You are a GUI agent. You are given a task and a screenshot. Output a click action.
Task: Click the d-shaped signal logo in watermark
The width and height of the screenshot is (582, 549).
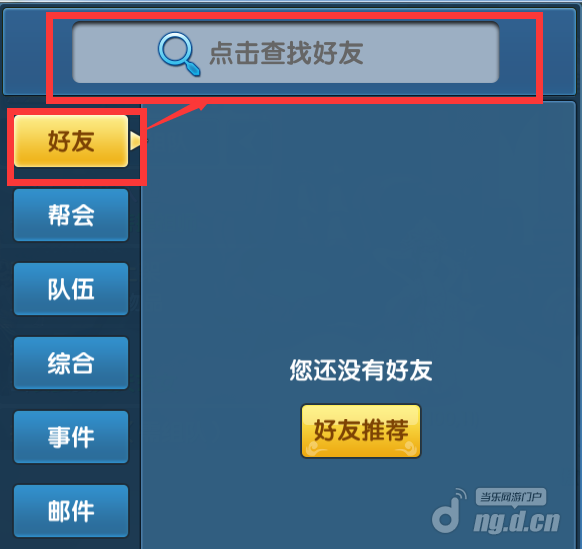[x=449, y=511]
